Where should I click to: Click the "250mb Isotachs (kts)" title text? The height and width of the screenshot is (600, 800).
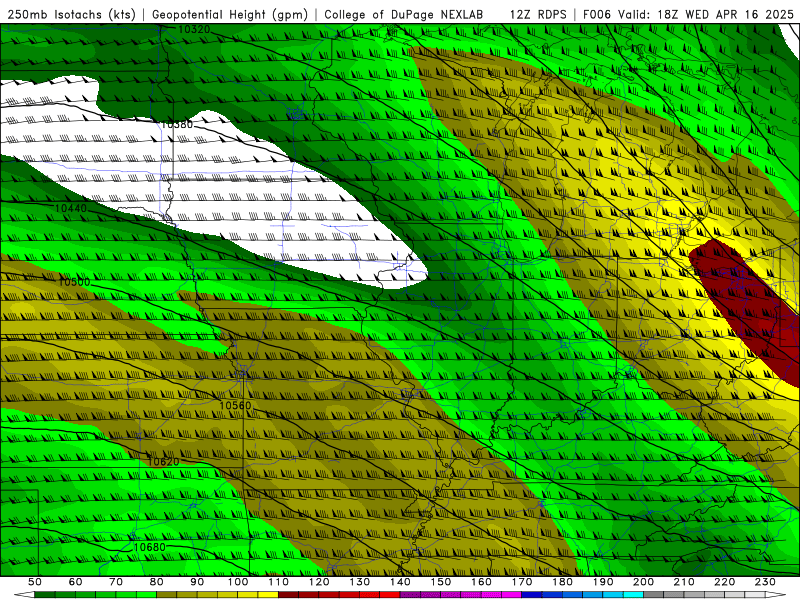71,15
